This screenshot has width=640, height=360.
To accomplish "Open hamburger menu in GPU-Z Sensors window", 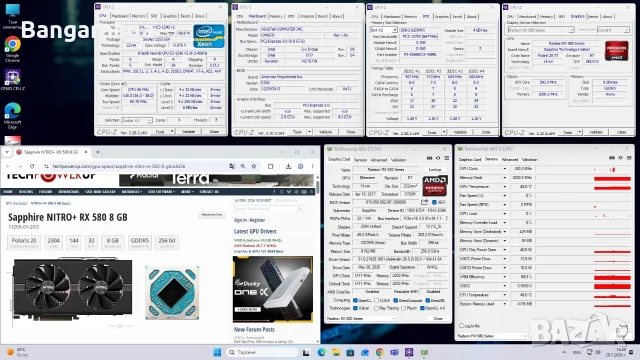I will [629, 158].
